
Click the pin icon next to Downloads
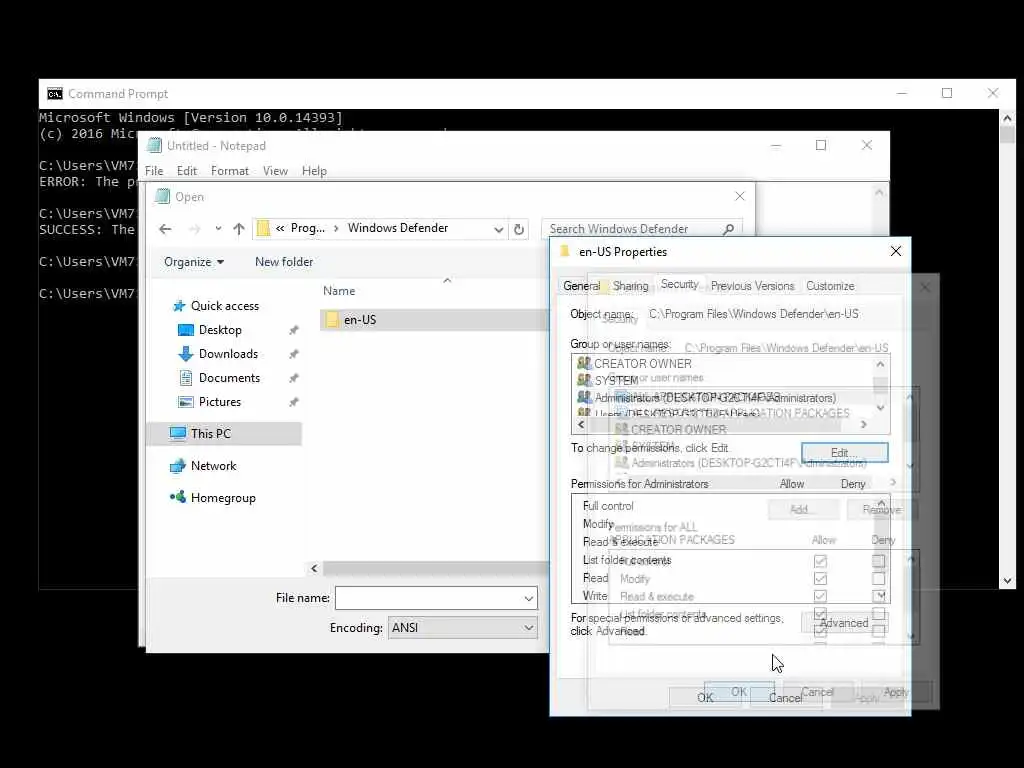click(x=294, y=354)
